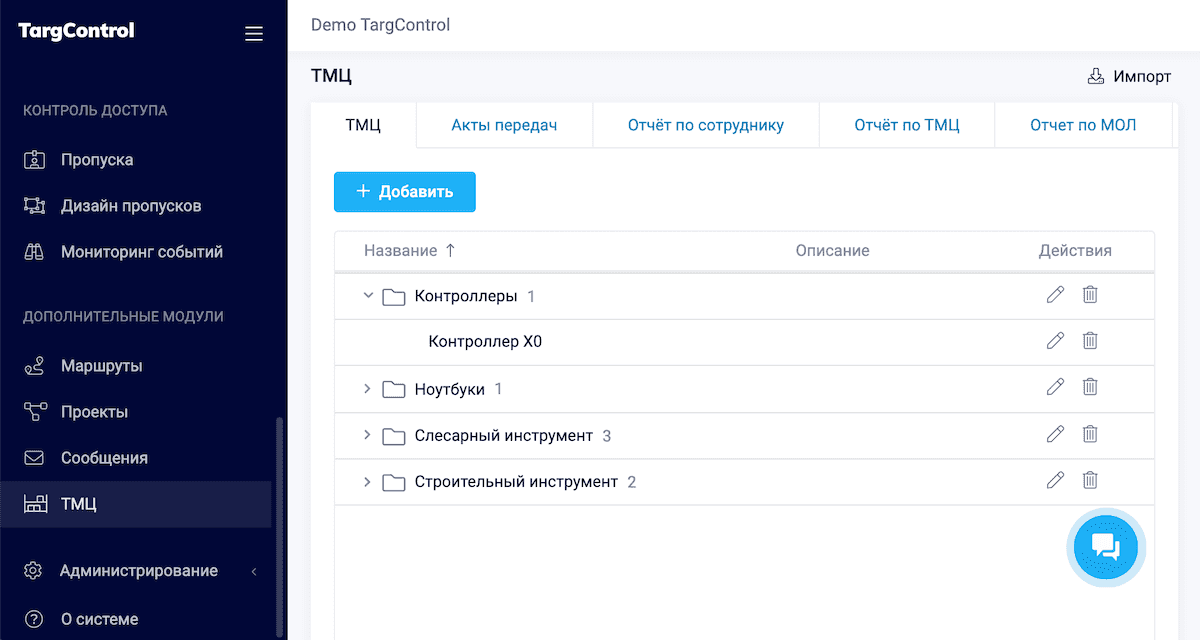Collapse the Контроллеры folder
The height and width of the screenshot is (640, 1200).
(x=367, y=295)
